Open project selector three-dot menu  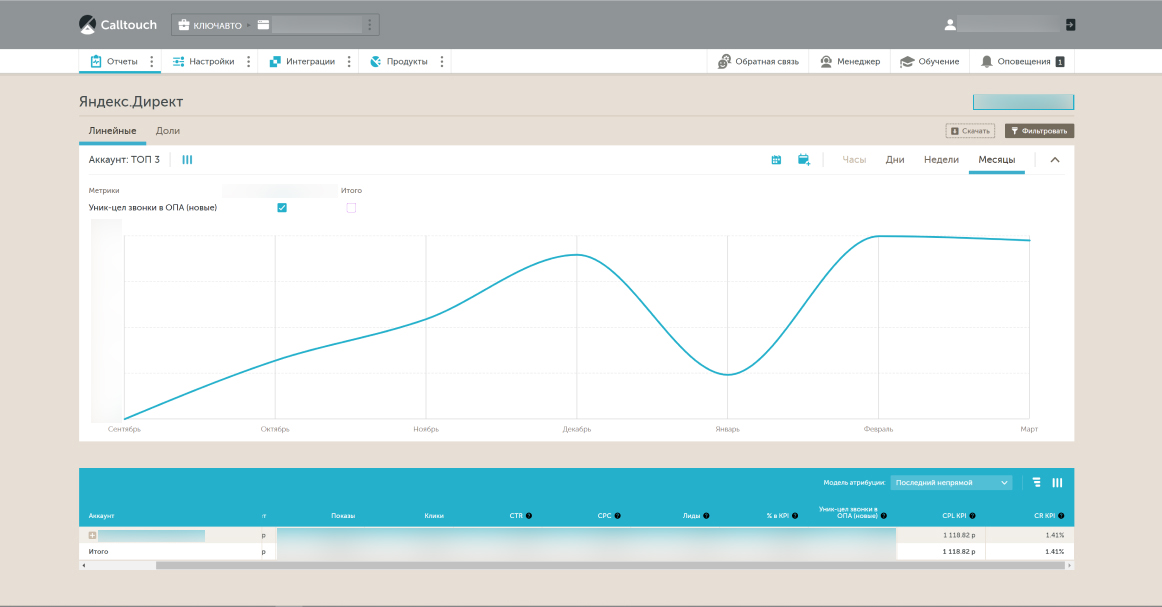point(370,25)
